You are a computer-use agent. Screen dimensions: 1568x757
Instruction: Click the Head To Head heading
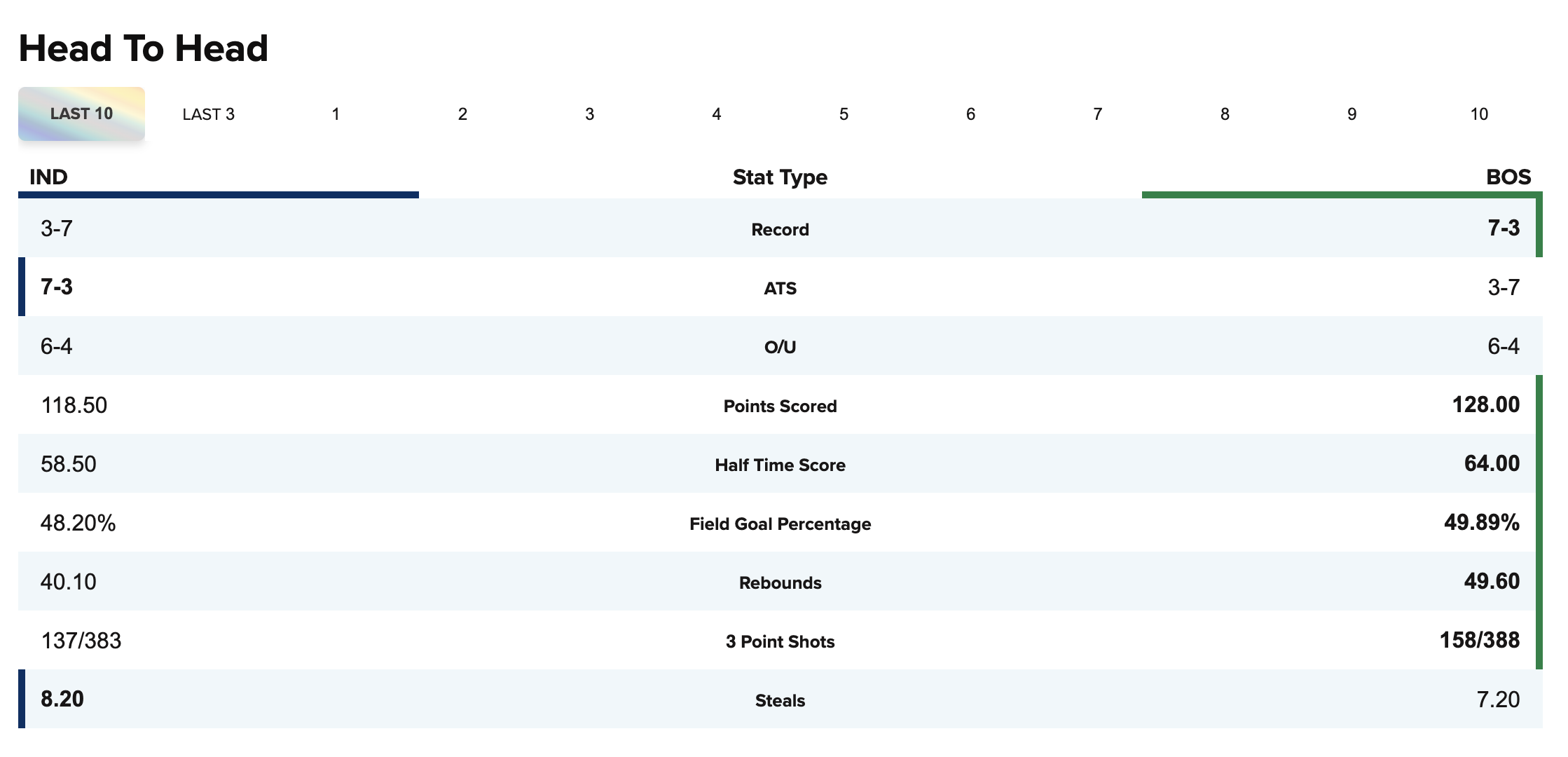coord(144,48)
